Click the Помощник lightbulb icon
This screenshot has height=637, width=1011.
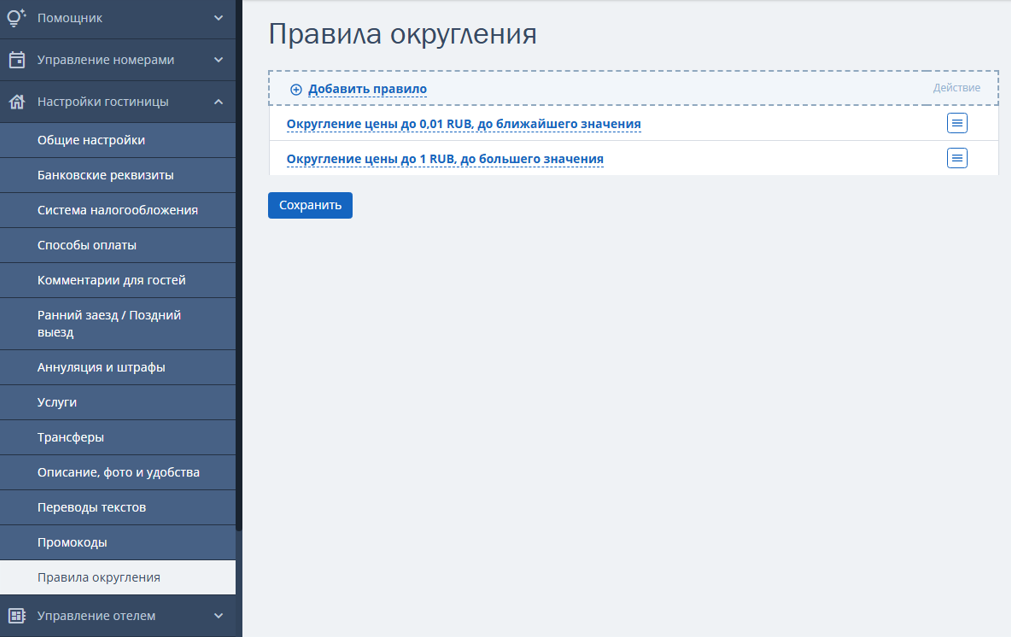[16, 17]
